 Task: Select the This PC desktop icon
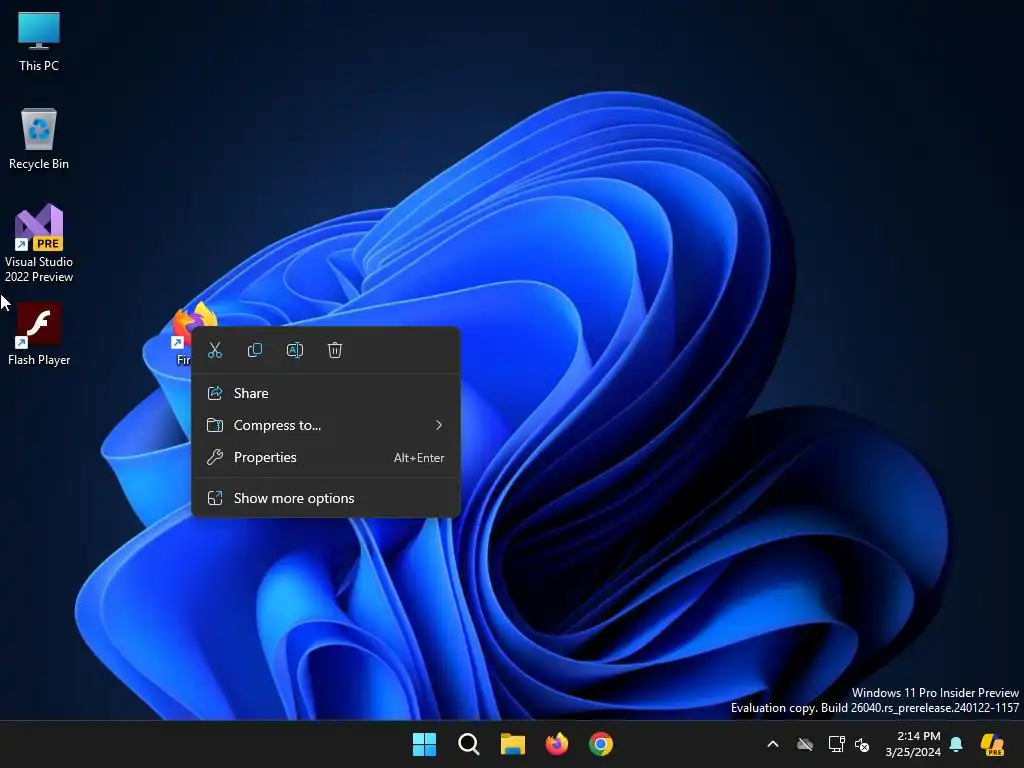[39, 41]
